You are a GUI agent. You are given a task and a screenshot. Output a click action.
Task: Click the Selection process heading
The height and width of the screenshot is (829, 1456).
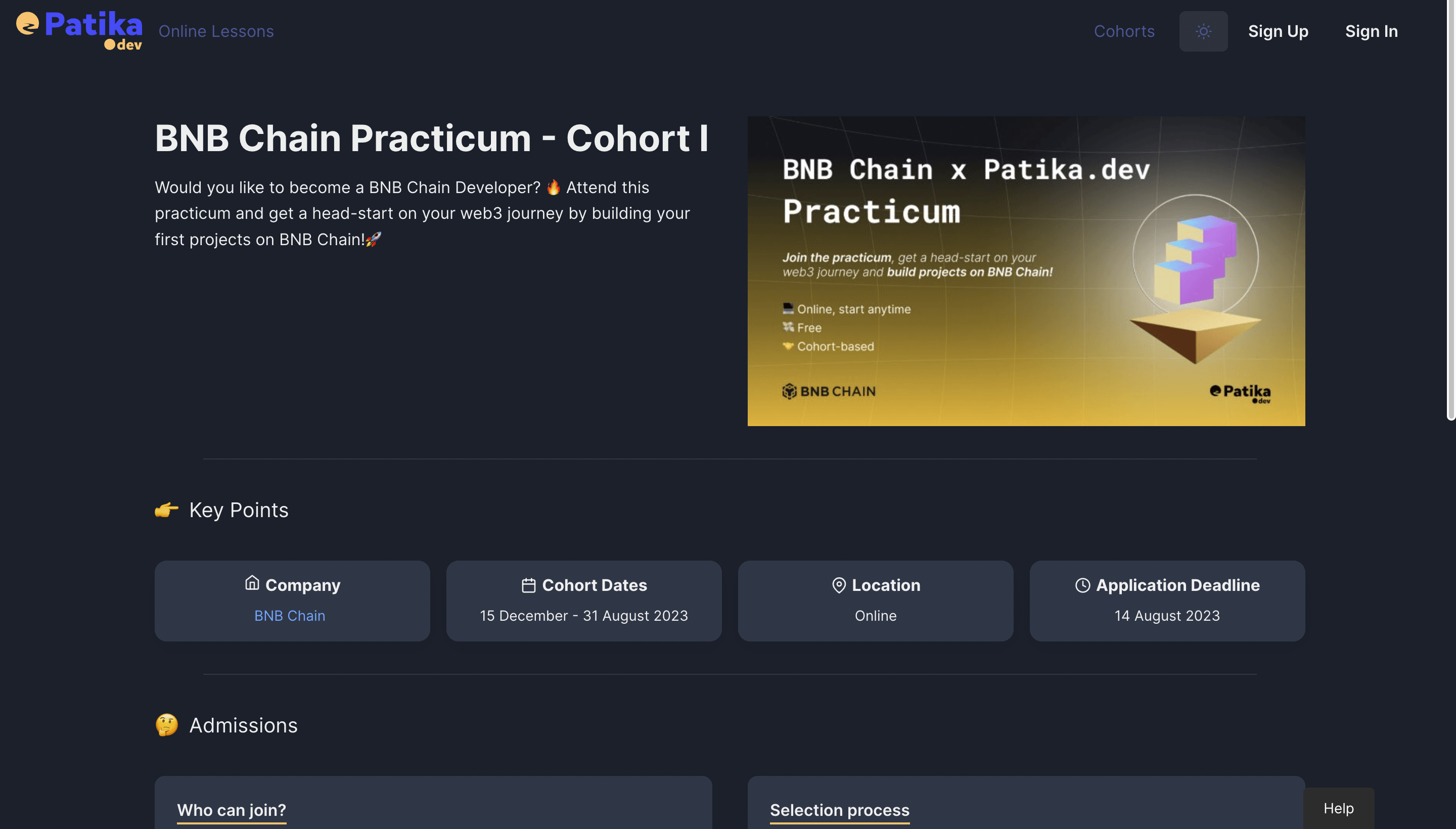tap(839, 810)
